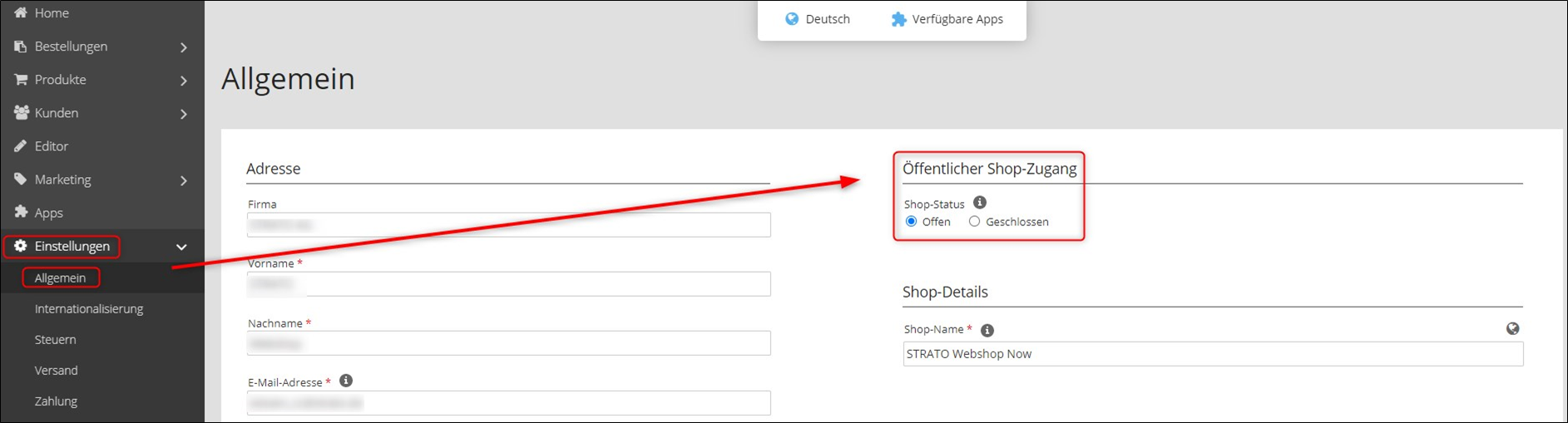Expand the Produkte submenu arrow
Viewport: 1568px width, 423px height.
(x=184, y=81)
